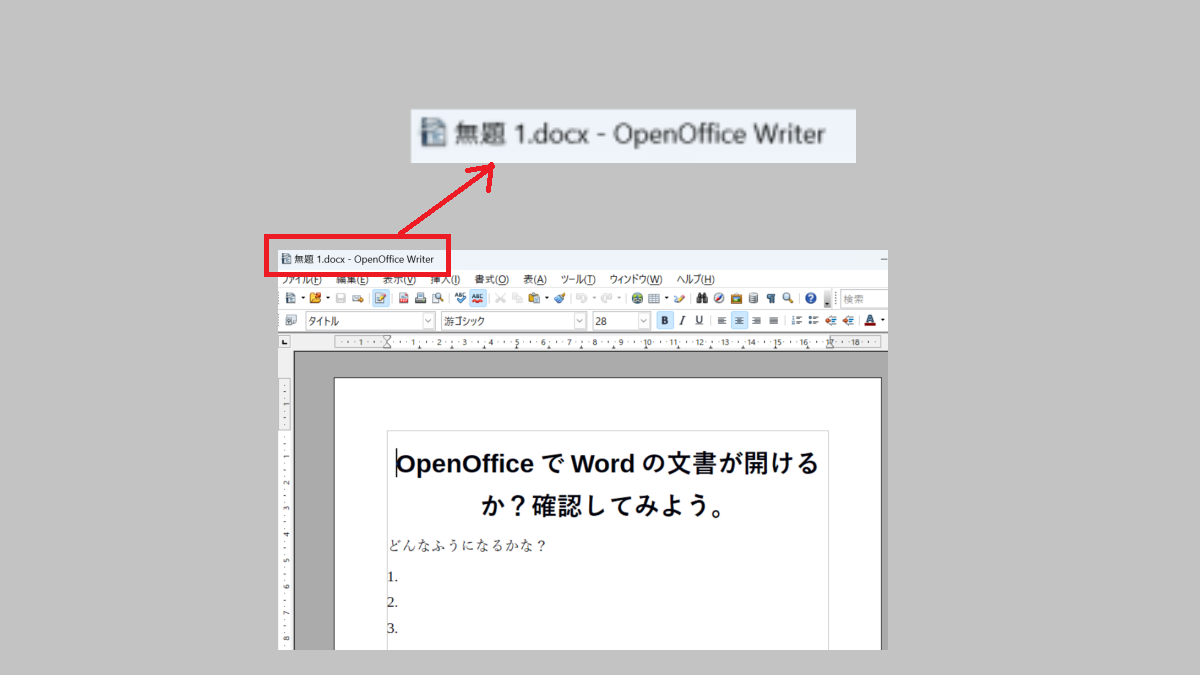Run spelling and grammar check icon

461,298
